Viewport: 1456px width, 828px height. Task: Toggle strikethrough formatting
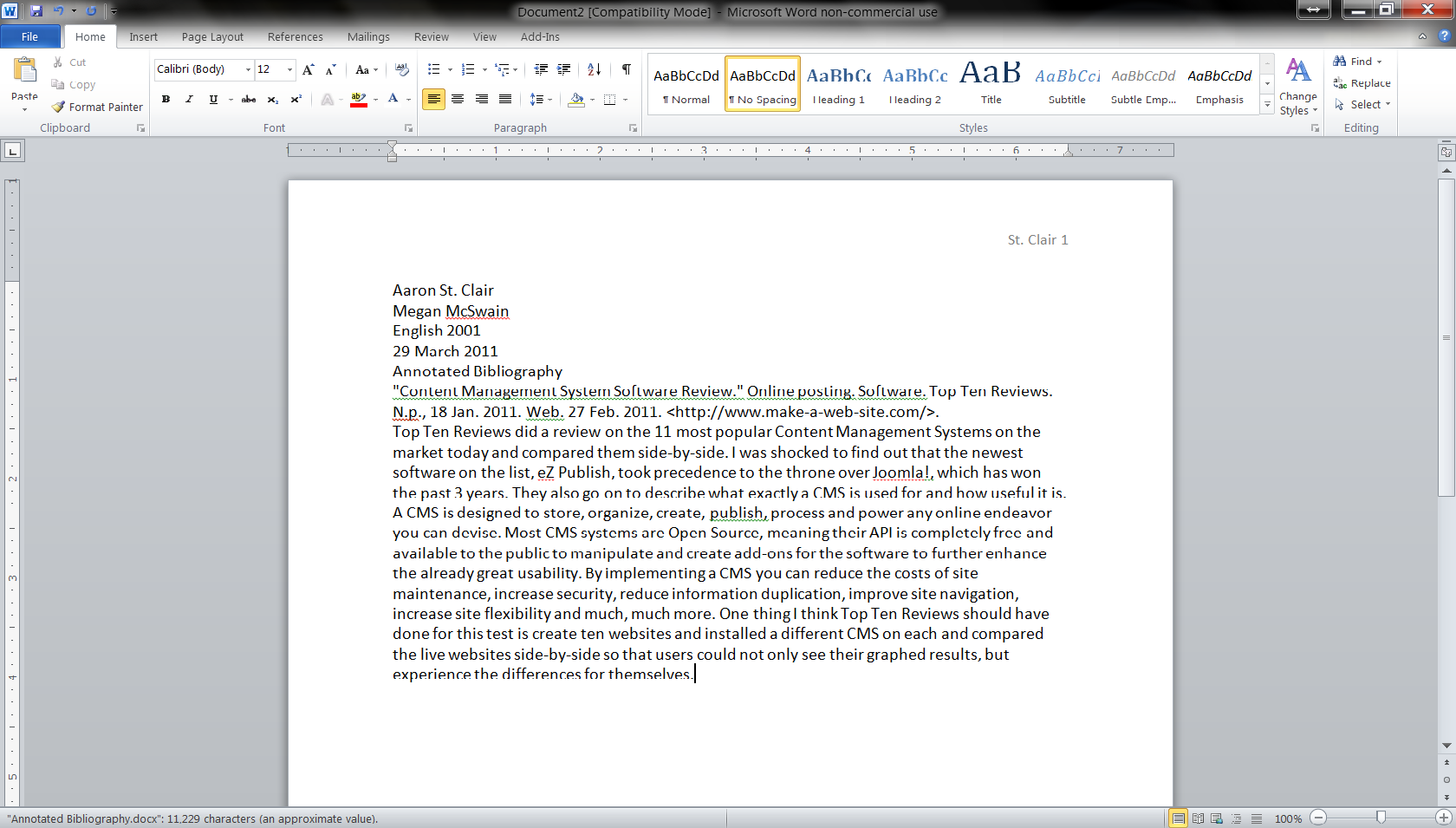click(249, 99)
